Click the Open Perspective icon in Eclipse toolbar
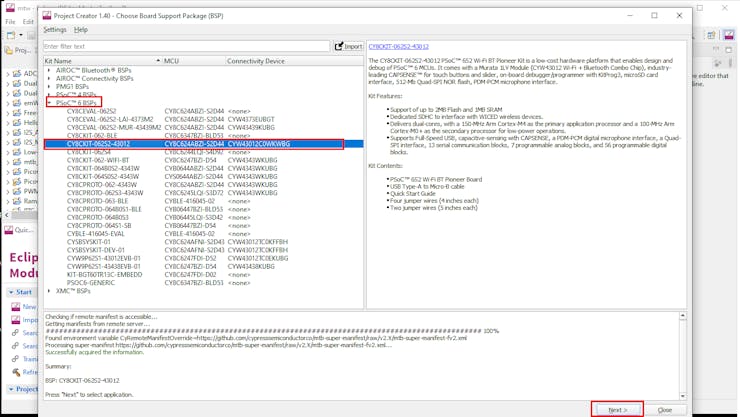This screenshot has width=740, height=417. pos(711,35)
